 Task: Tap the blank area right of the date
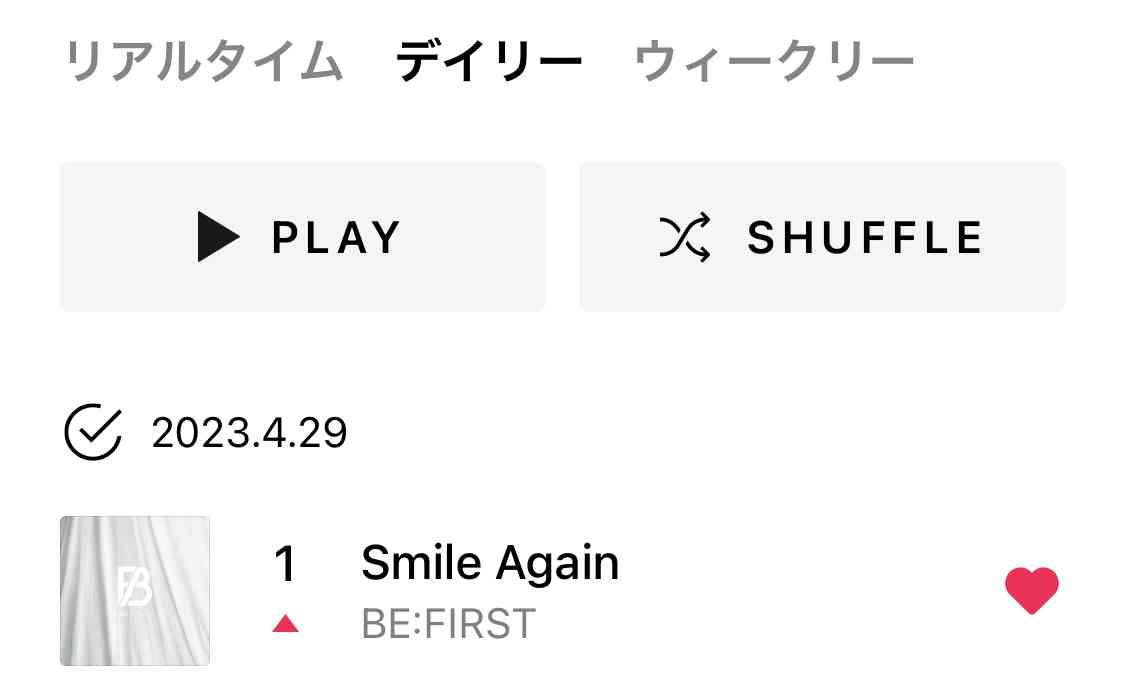pos(700,433)
